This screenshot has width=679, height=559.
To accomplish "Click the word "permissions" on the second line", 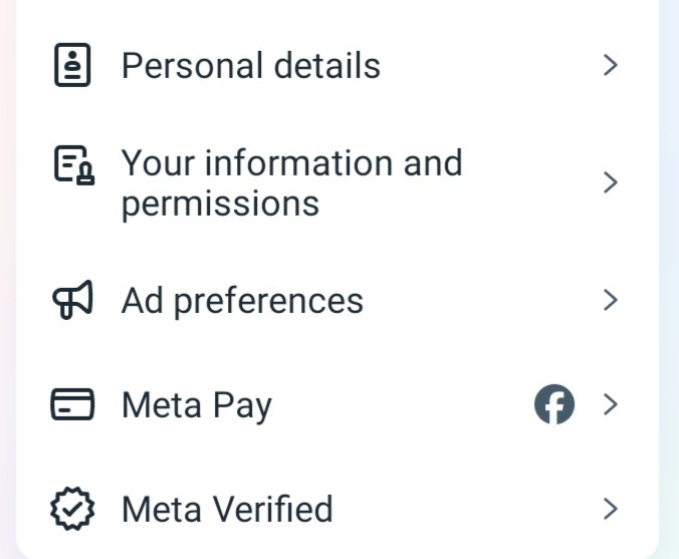I will (x=220, y=204).
